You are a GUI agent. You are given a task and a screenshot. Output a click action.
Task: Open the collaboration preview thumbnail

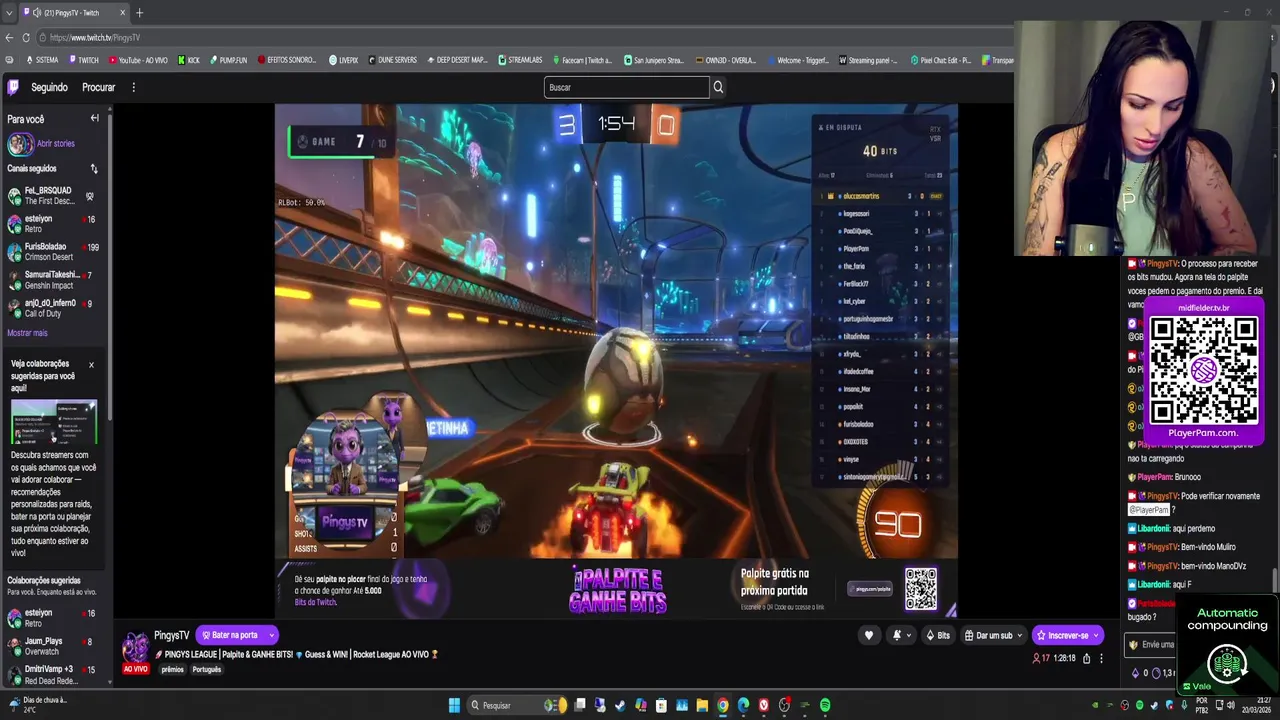(54, 422)
